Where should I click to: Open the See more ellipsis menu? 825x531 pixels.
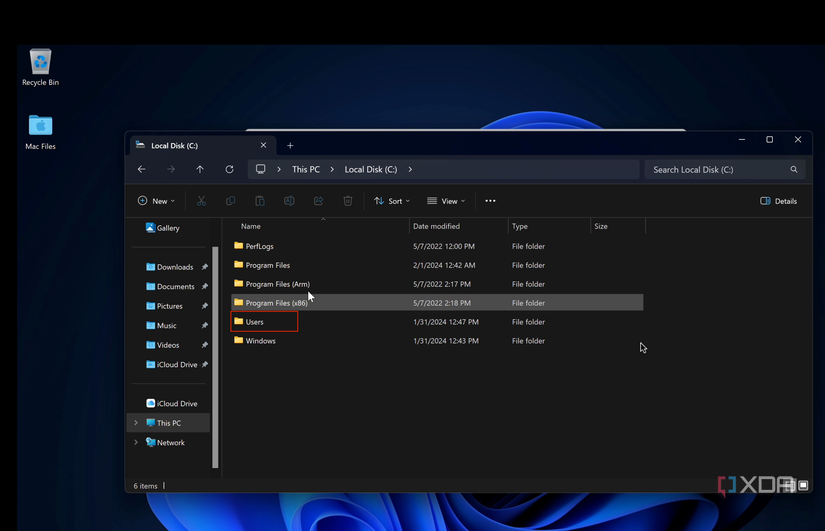tap(490, 201)
